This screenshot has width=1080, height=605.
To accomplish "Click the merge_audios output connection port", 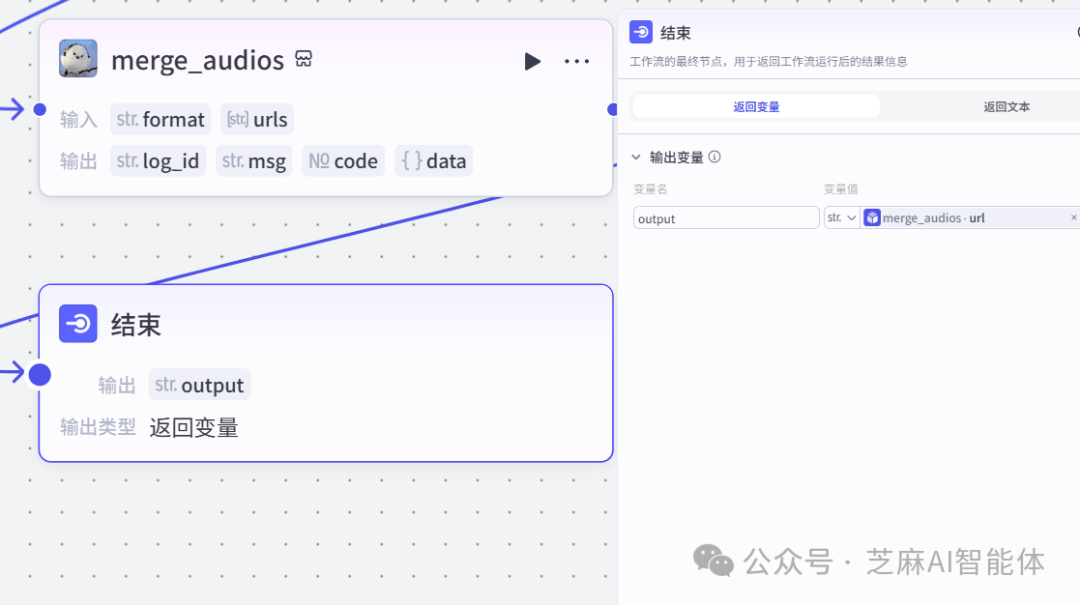I will click(612, 110).
